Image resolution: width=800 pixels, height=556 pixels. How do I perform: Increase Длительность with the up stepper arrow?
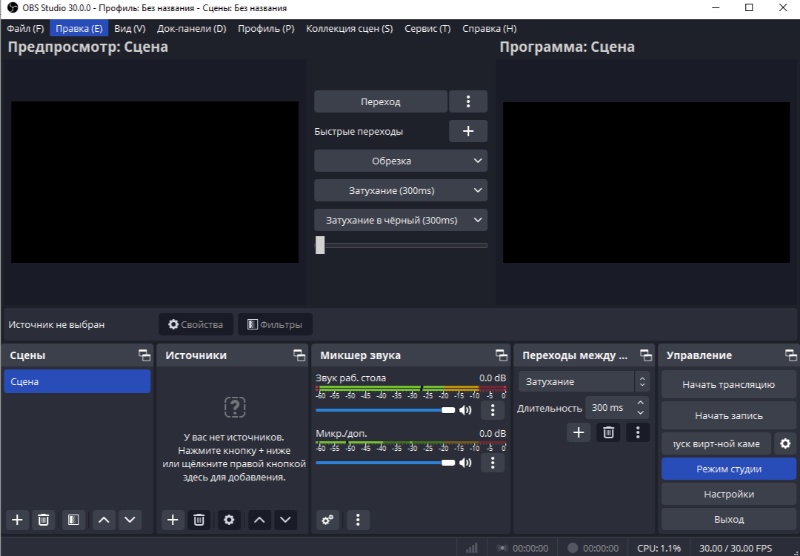point(641,402)
